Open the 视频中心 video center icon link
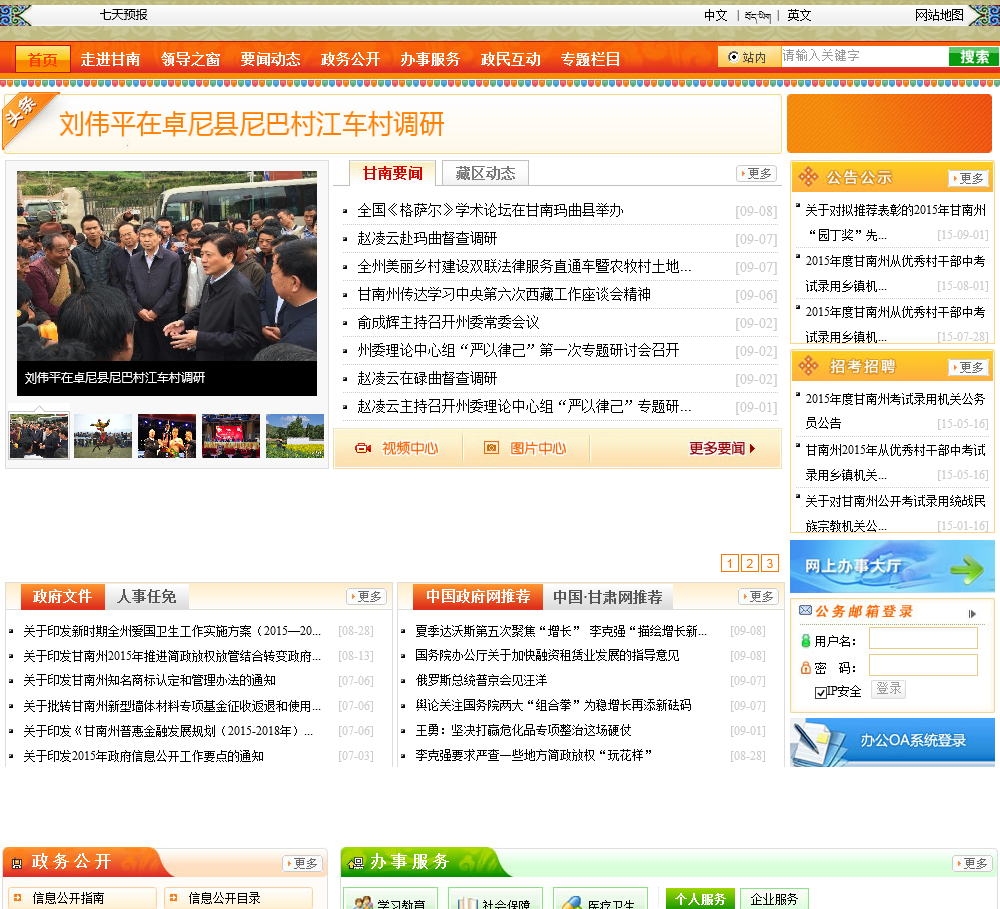 click(x=363, y=448)
